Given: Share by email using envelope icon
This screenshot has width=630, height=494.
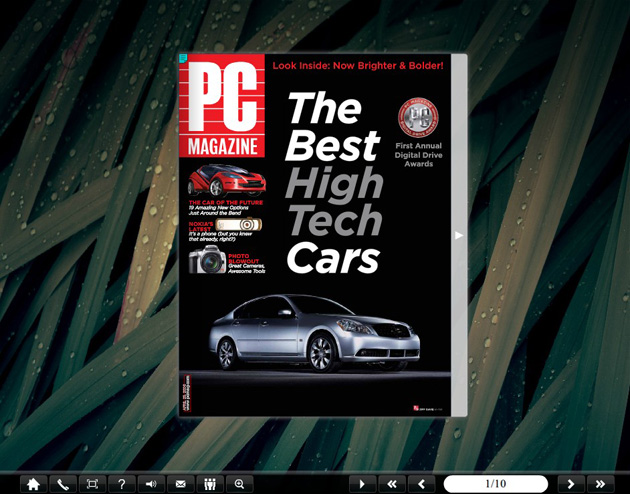Looking at the screenshot, I should point(180,484).
